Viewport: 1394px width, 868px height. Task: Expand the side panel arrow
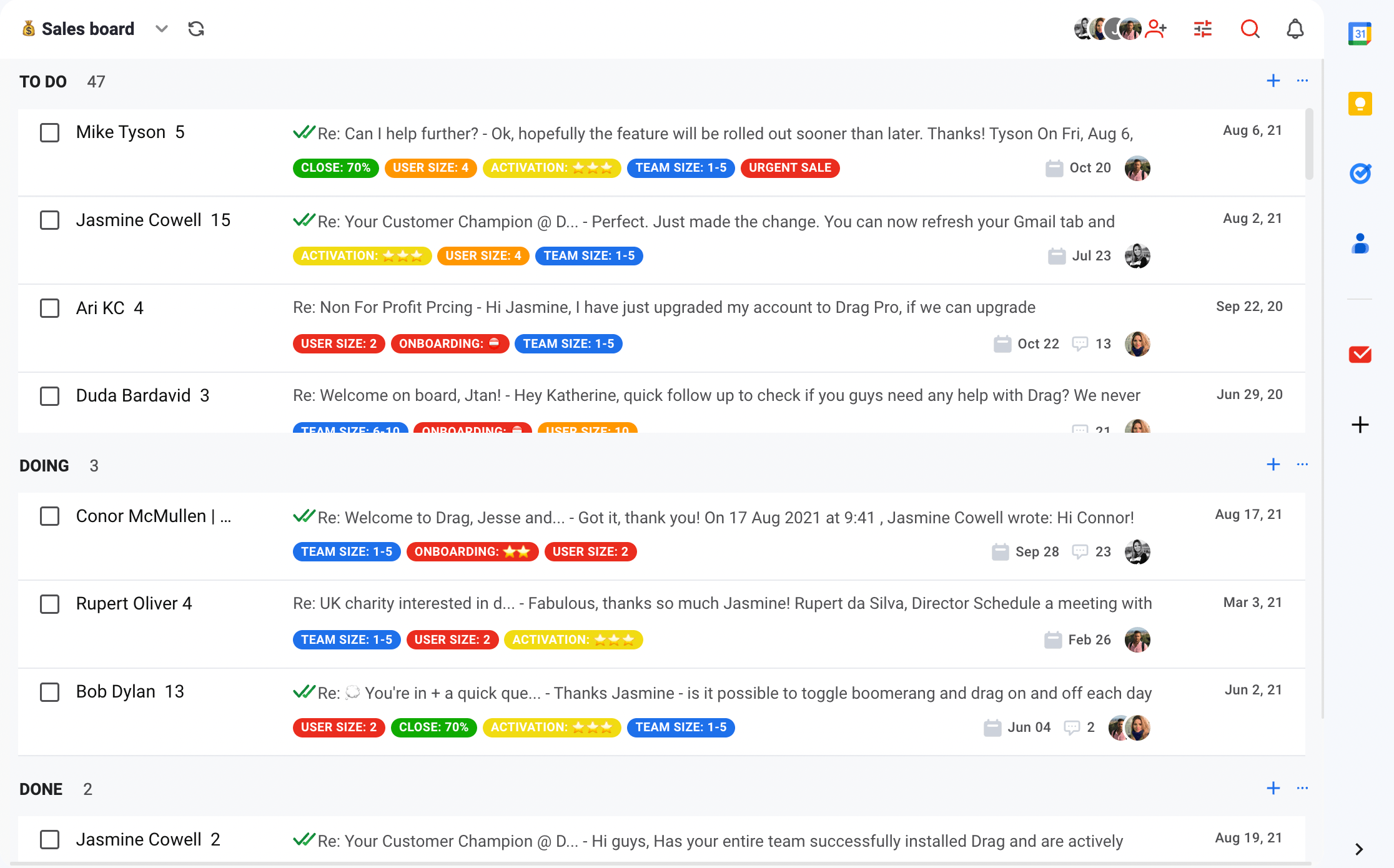1360,849
